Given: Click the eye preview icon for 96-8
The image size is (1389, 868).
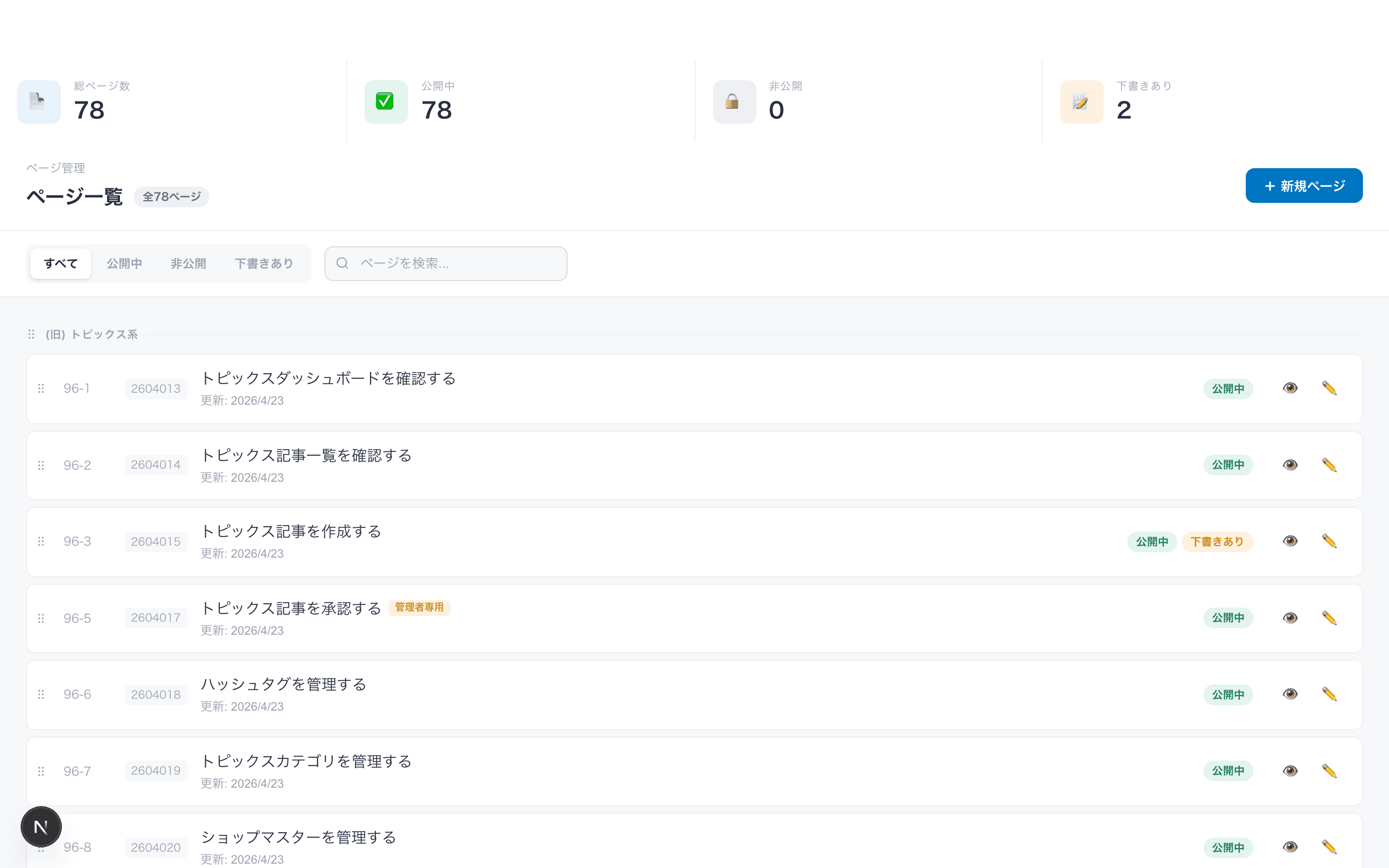Looking at the screenshot, I should pos(1290,847).
